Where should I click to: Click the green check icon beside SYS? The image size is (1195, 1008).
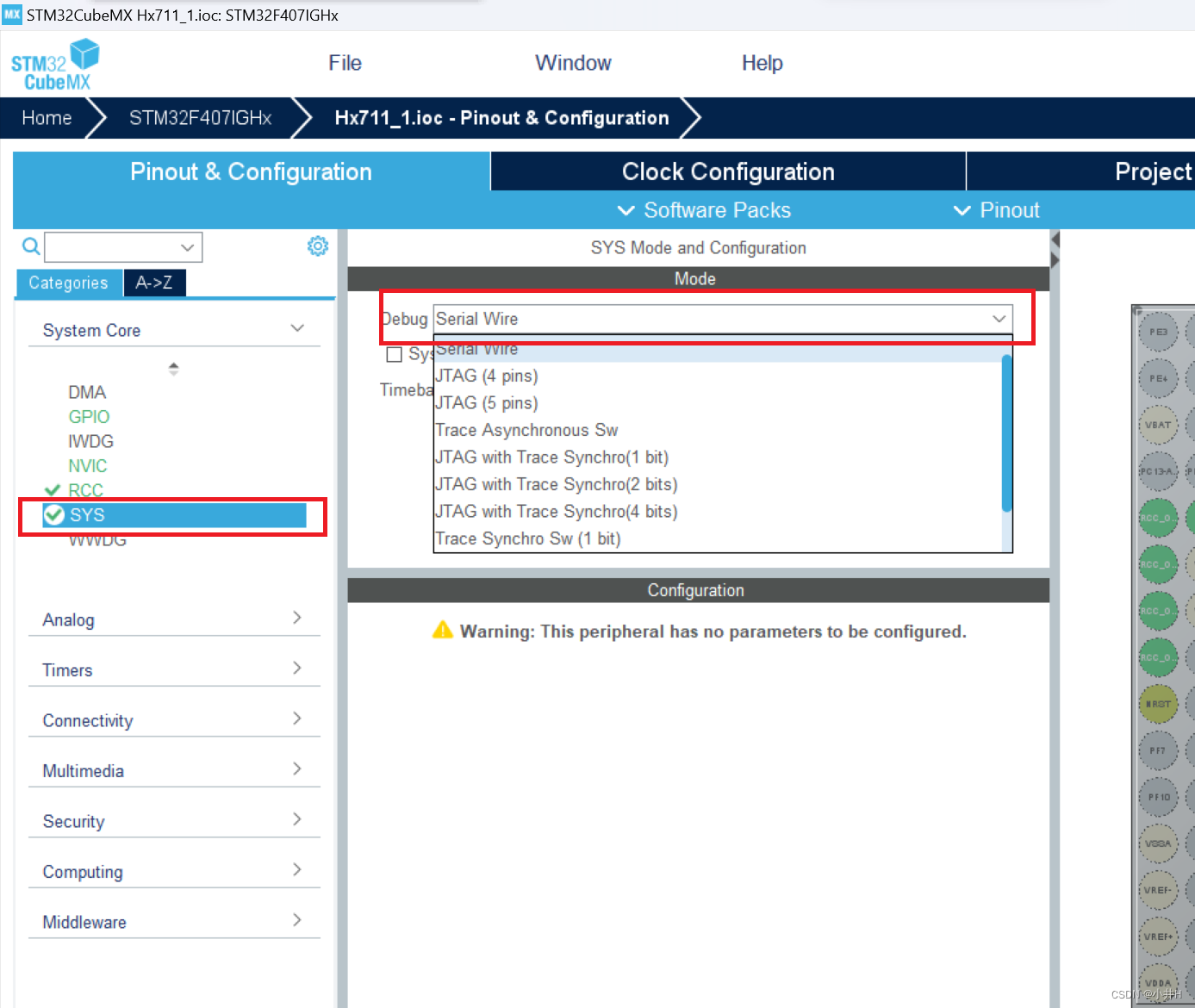[x=54, y=515]
